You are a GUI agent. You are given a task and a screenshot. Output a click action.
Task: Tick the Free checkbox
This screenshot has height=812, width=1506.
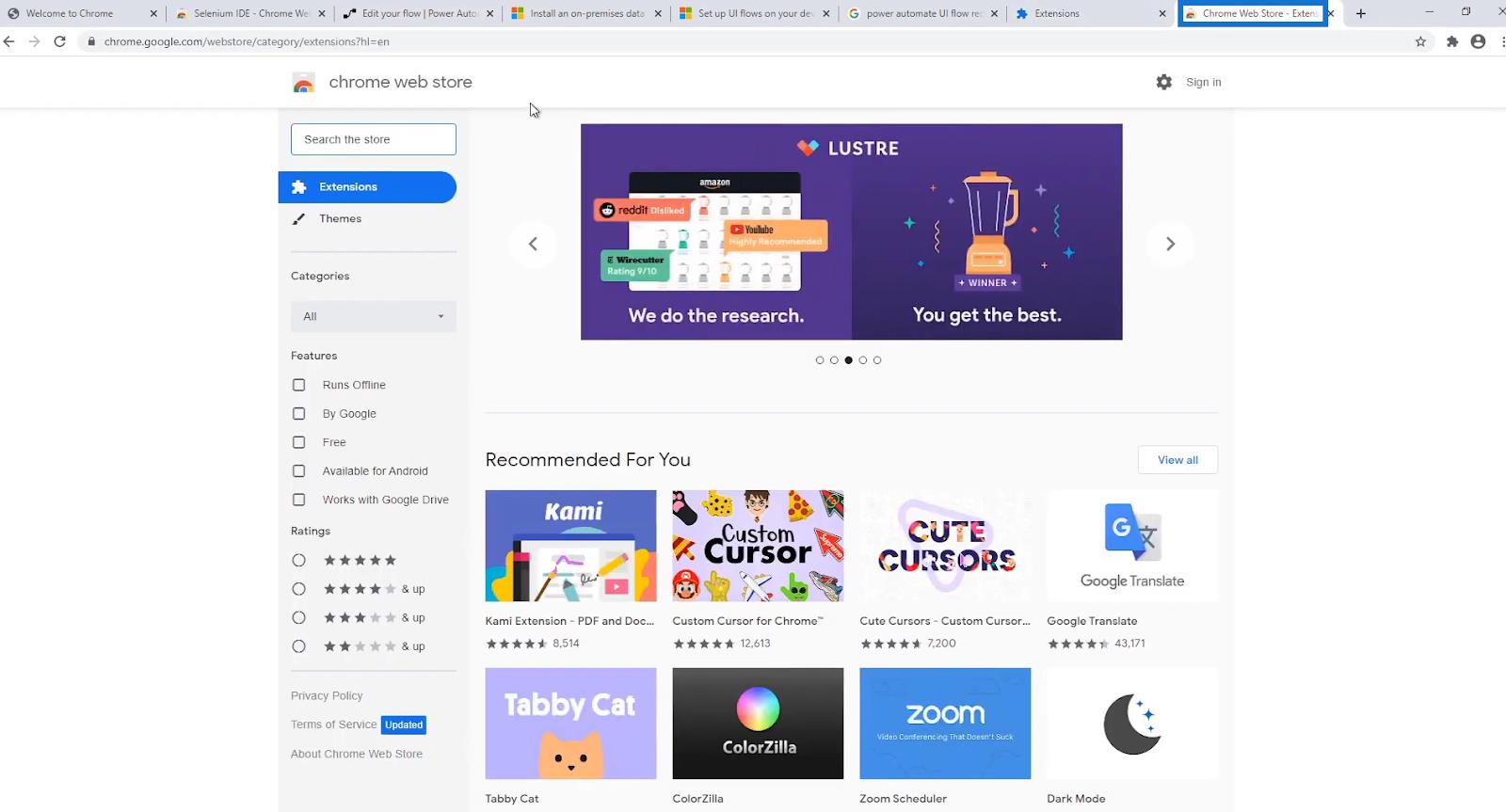click(x=298, y=442)
